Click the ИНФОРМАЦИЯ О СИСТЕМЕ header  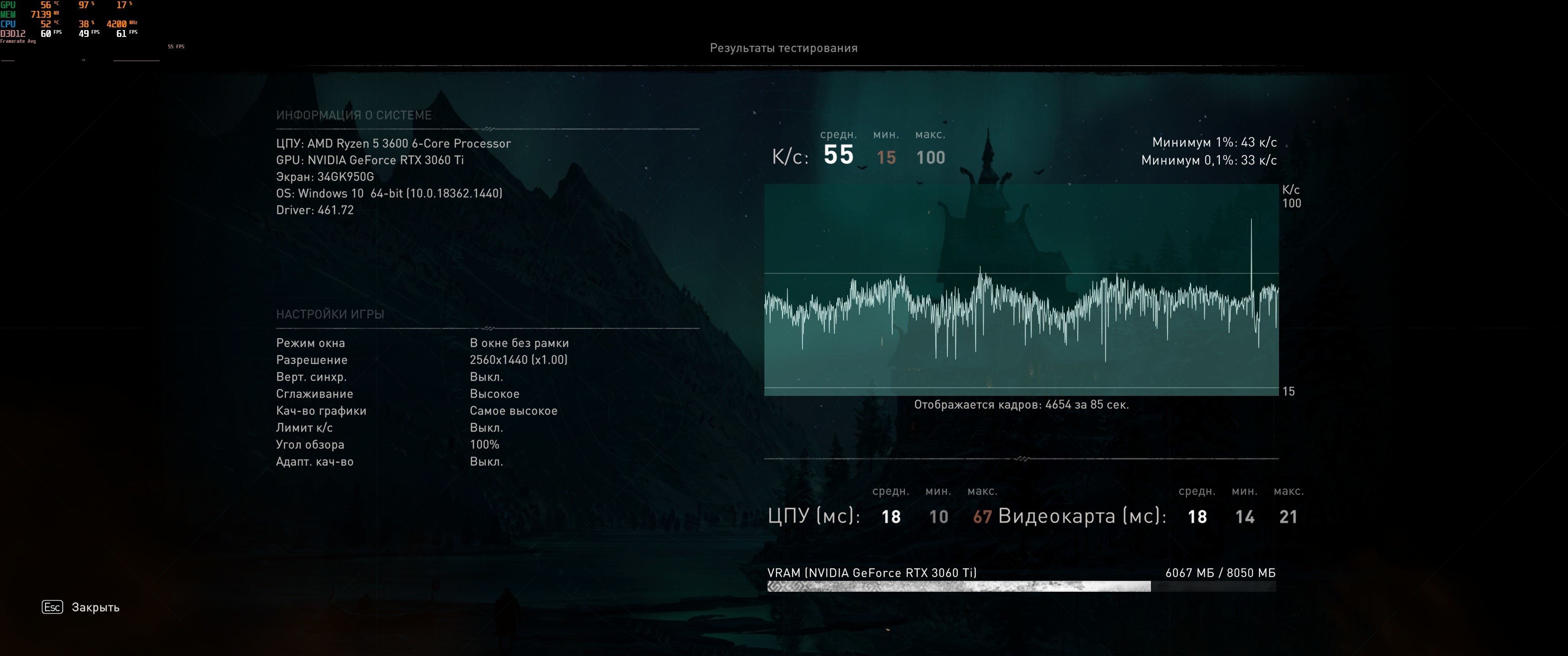point(354,115)
